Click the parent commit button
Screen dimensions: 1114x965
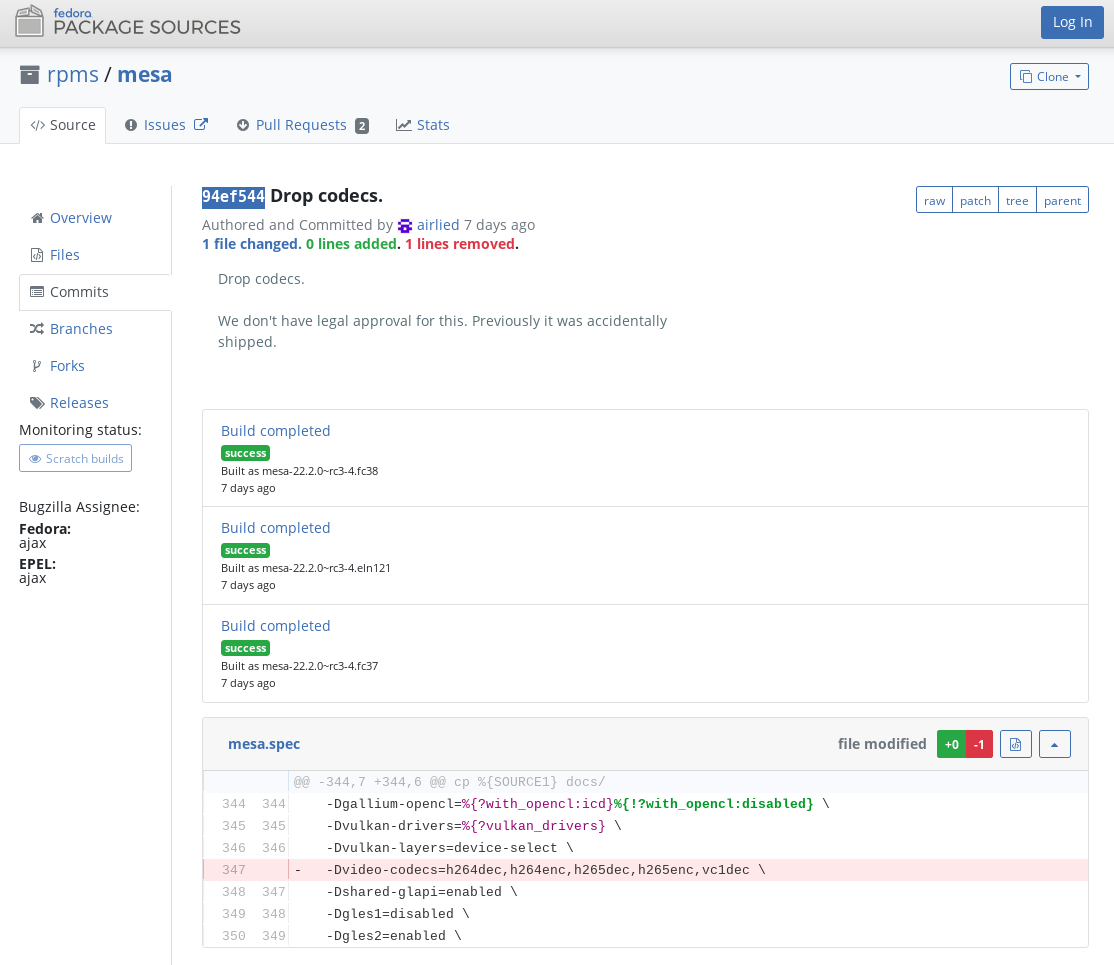click(x=1062, y=200)
